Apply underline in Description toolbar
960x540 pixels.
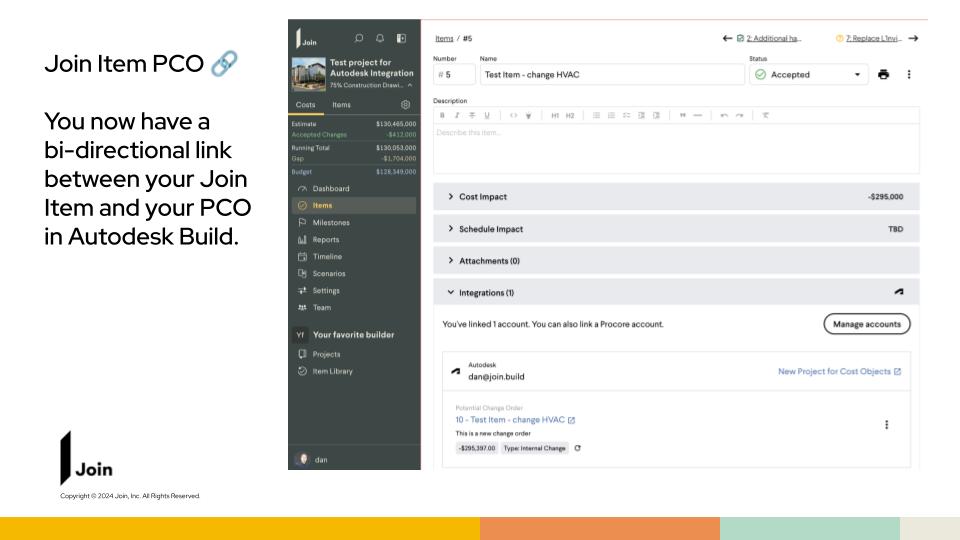(x=487, y=115)
